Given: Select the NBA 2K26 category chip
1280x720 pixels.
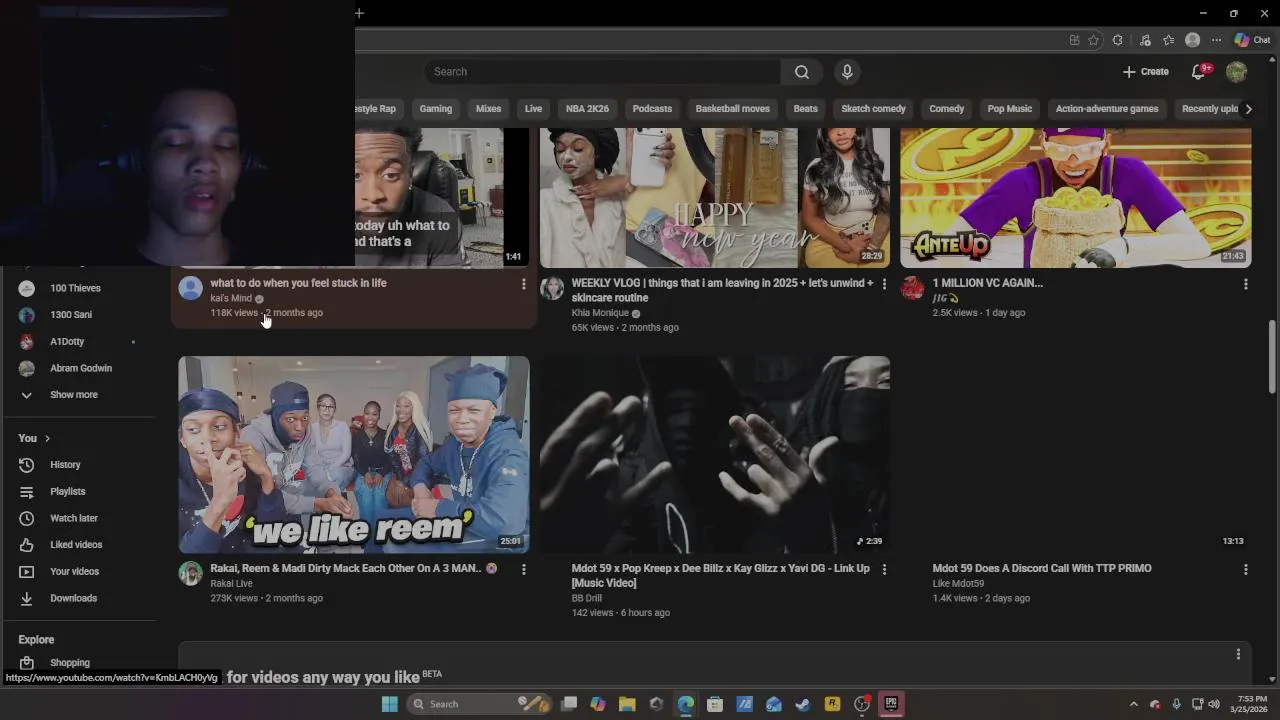Looking at the screenshot, I should pos(587,109).
